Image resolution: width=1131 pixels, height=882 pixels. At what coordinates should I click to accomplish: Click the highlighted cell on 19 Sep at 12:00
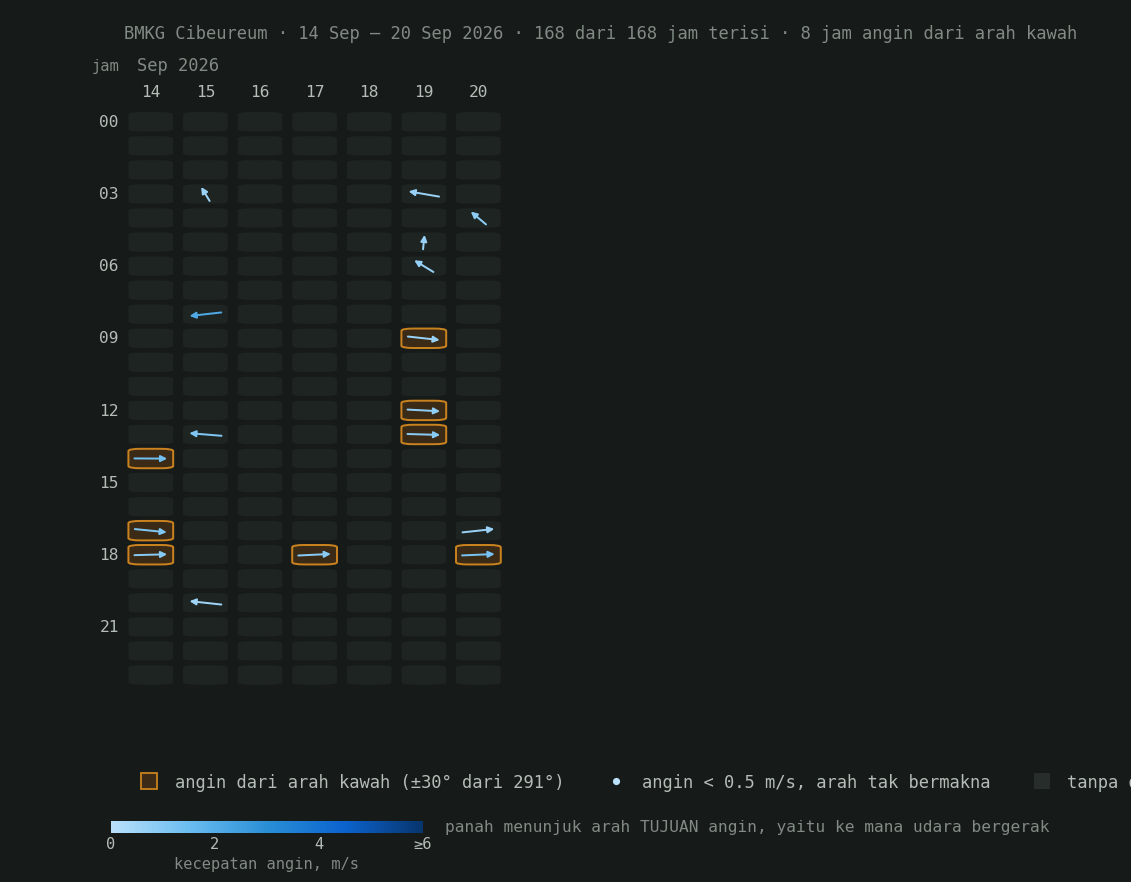(x=423, y=410)
